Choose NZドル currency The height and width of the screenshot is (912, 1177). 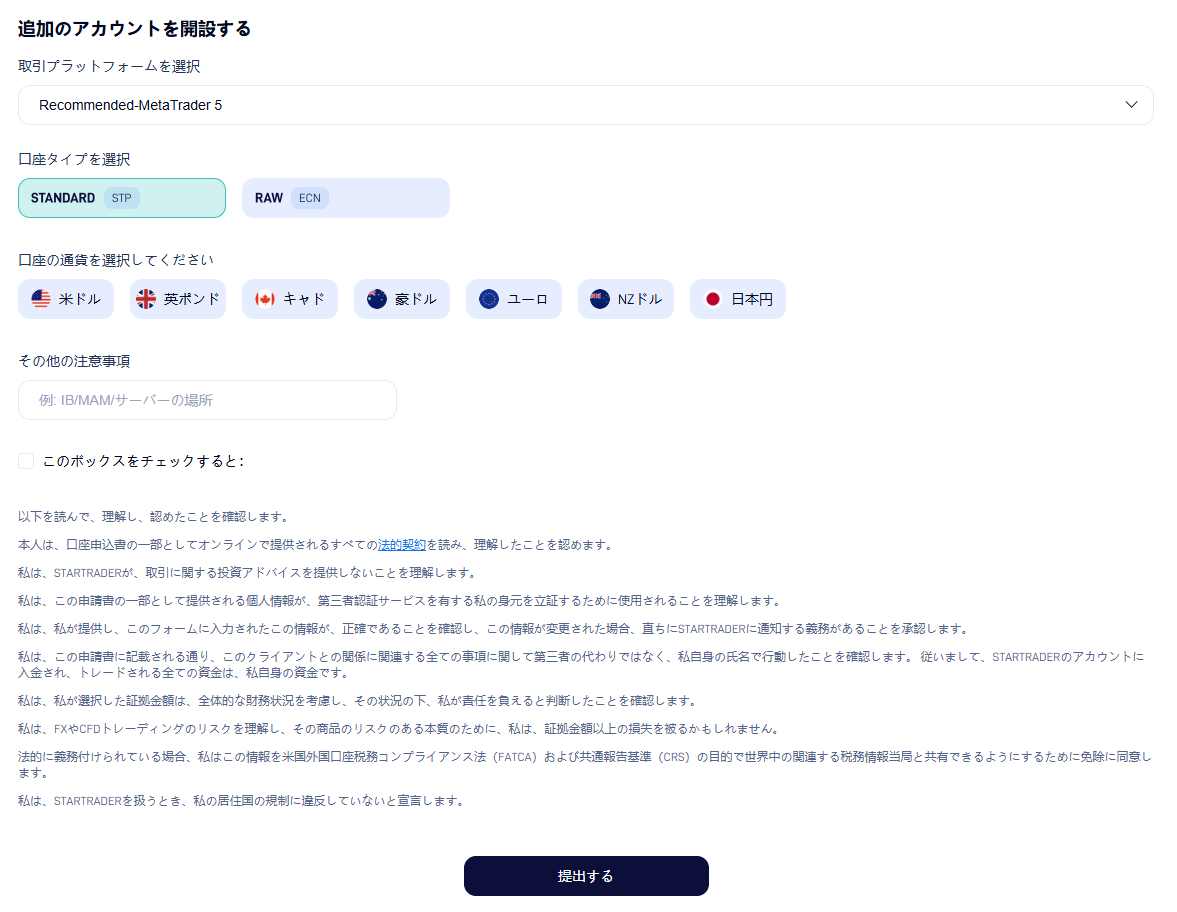[x=626, y=299]
